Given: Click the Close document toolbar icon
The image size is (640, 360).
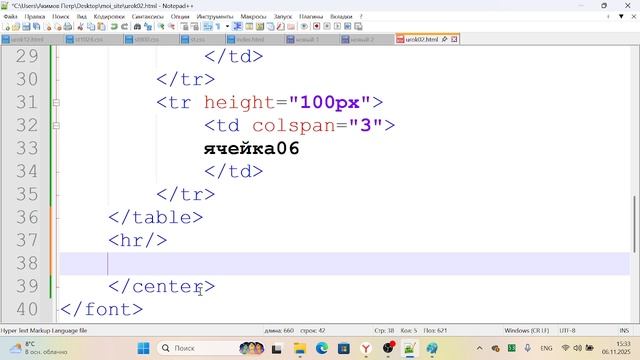Looking at the screenshot, I should (48, 27).
